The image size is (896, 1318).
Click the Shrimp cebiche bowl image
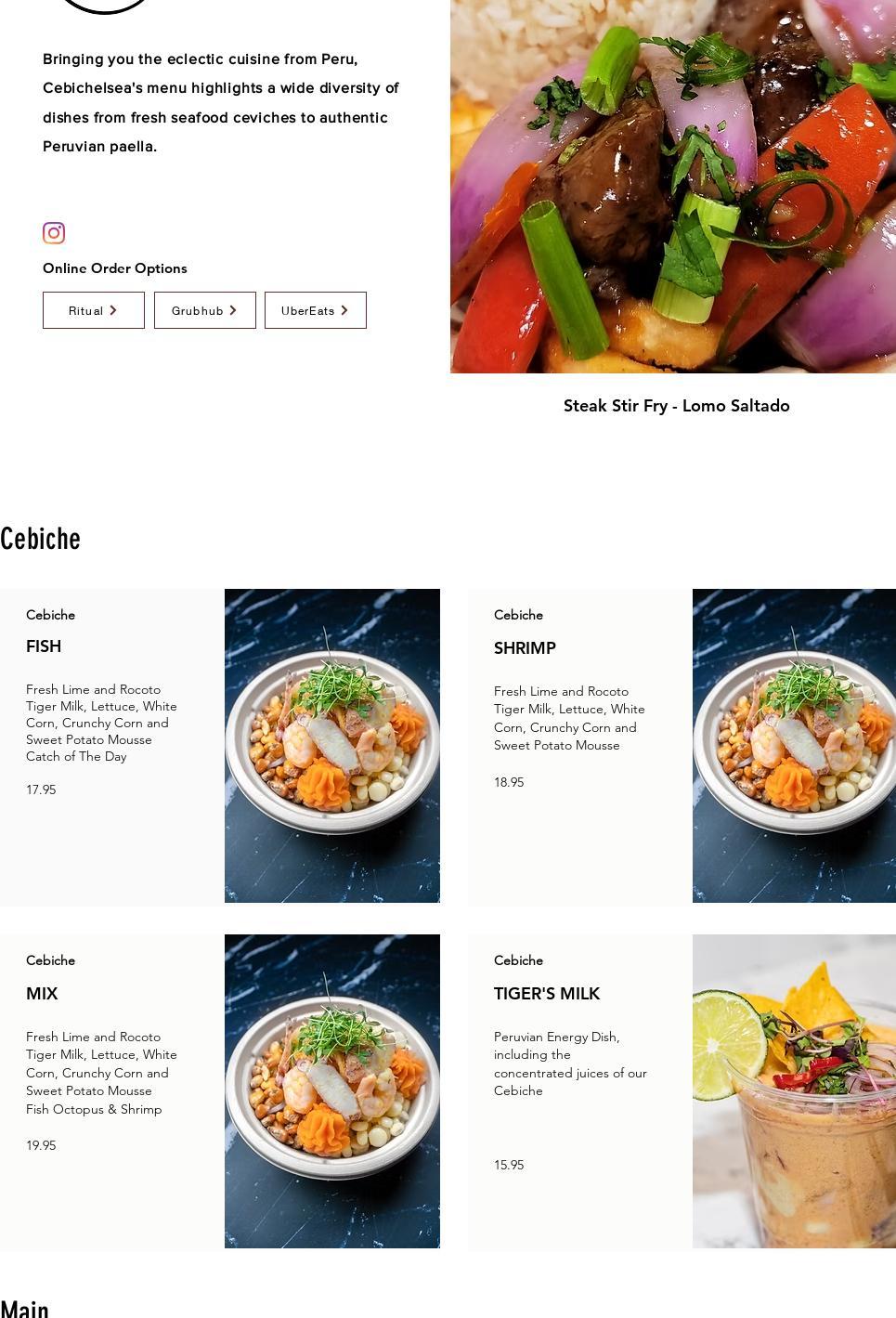(x=794, y=746)
